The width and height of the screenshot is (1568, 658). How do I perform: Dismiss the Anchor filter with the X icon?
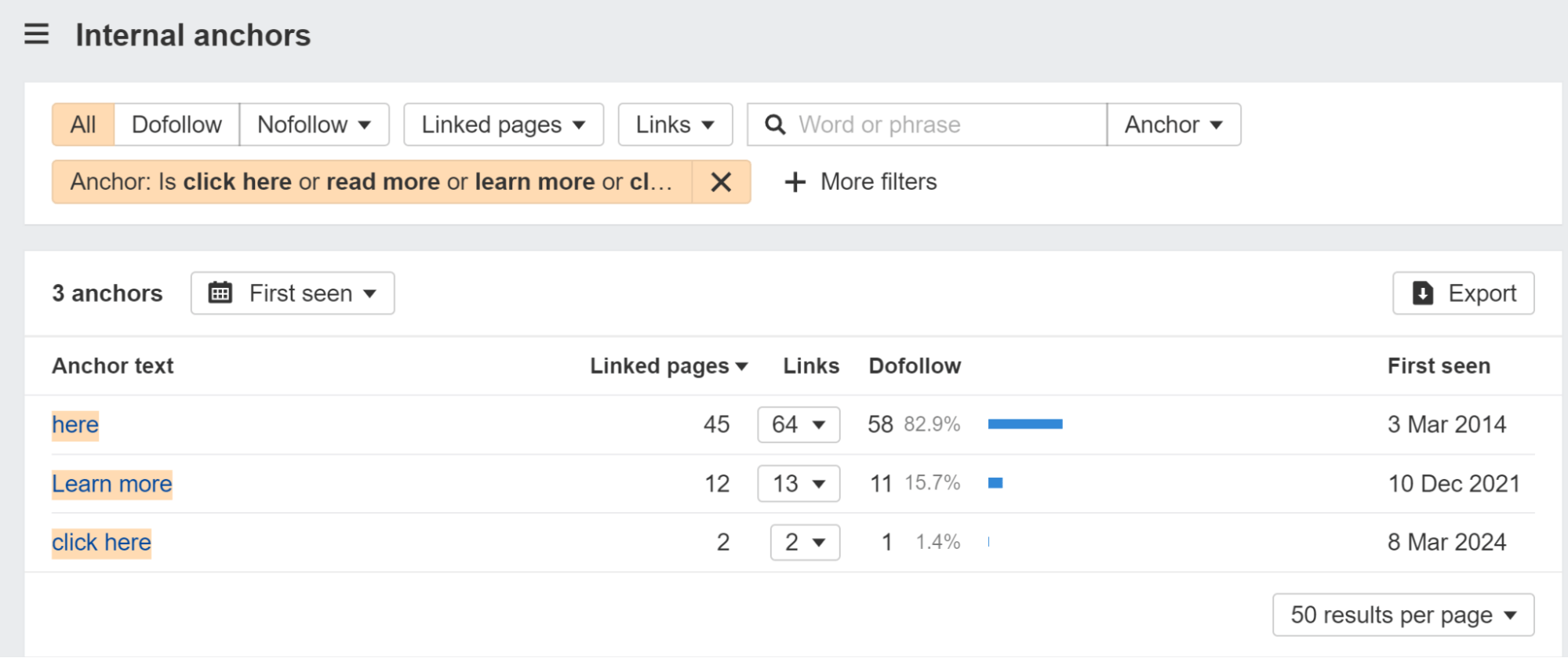720,181
